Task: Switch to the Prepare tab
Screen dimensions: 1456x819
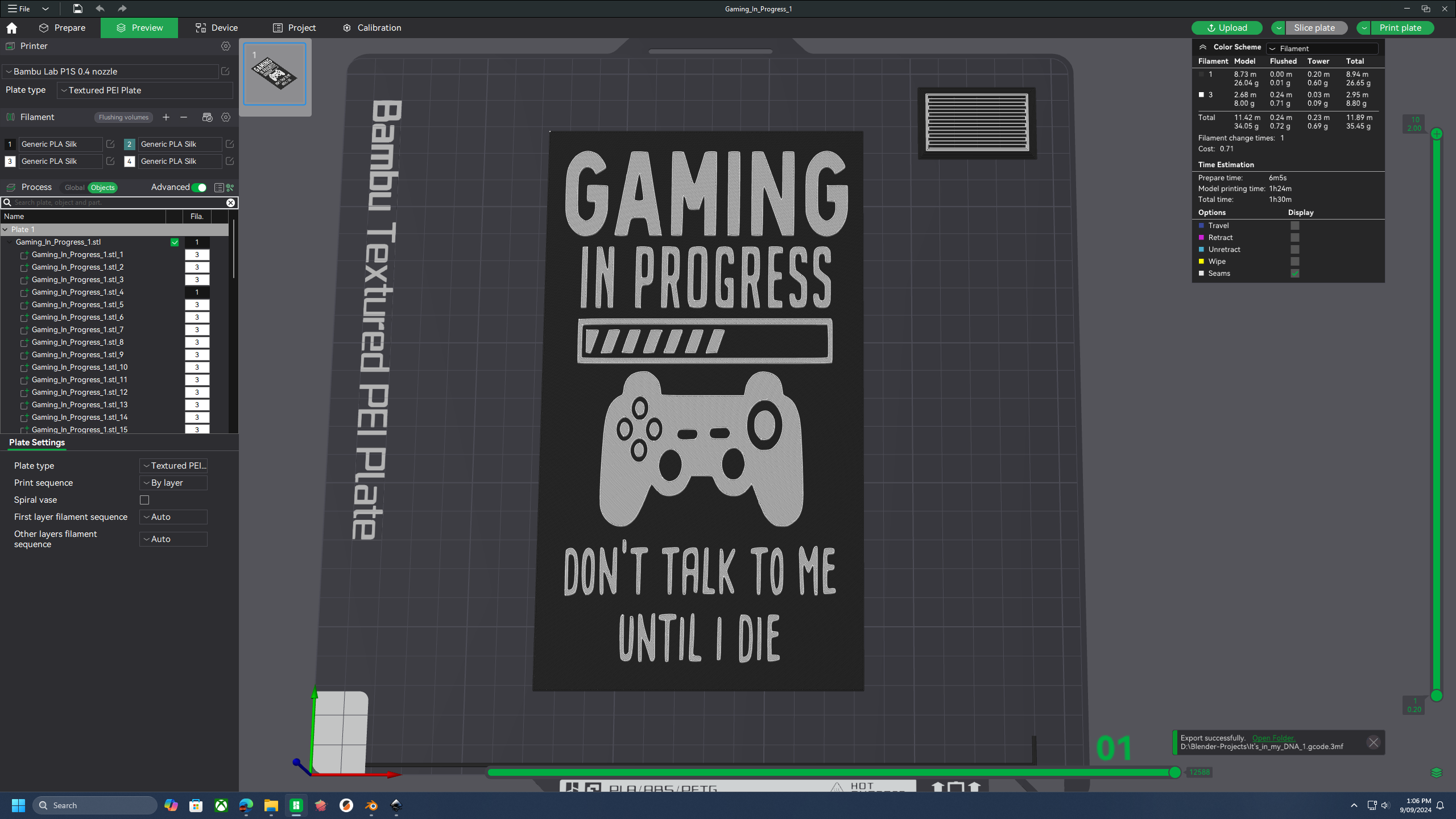Action: [62, 28]
